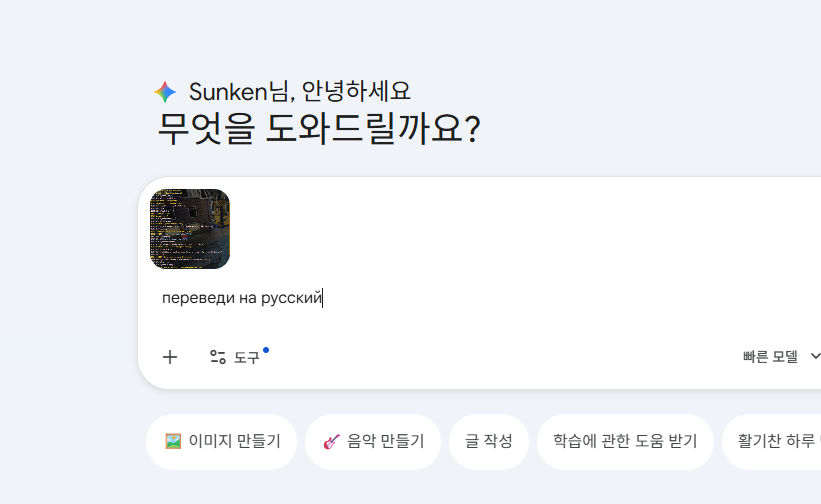This screenshot has width=821, height=504.
Task: Click the blue notification dot beside 도구
Action: click(x=266, y=350)
